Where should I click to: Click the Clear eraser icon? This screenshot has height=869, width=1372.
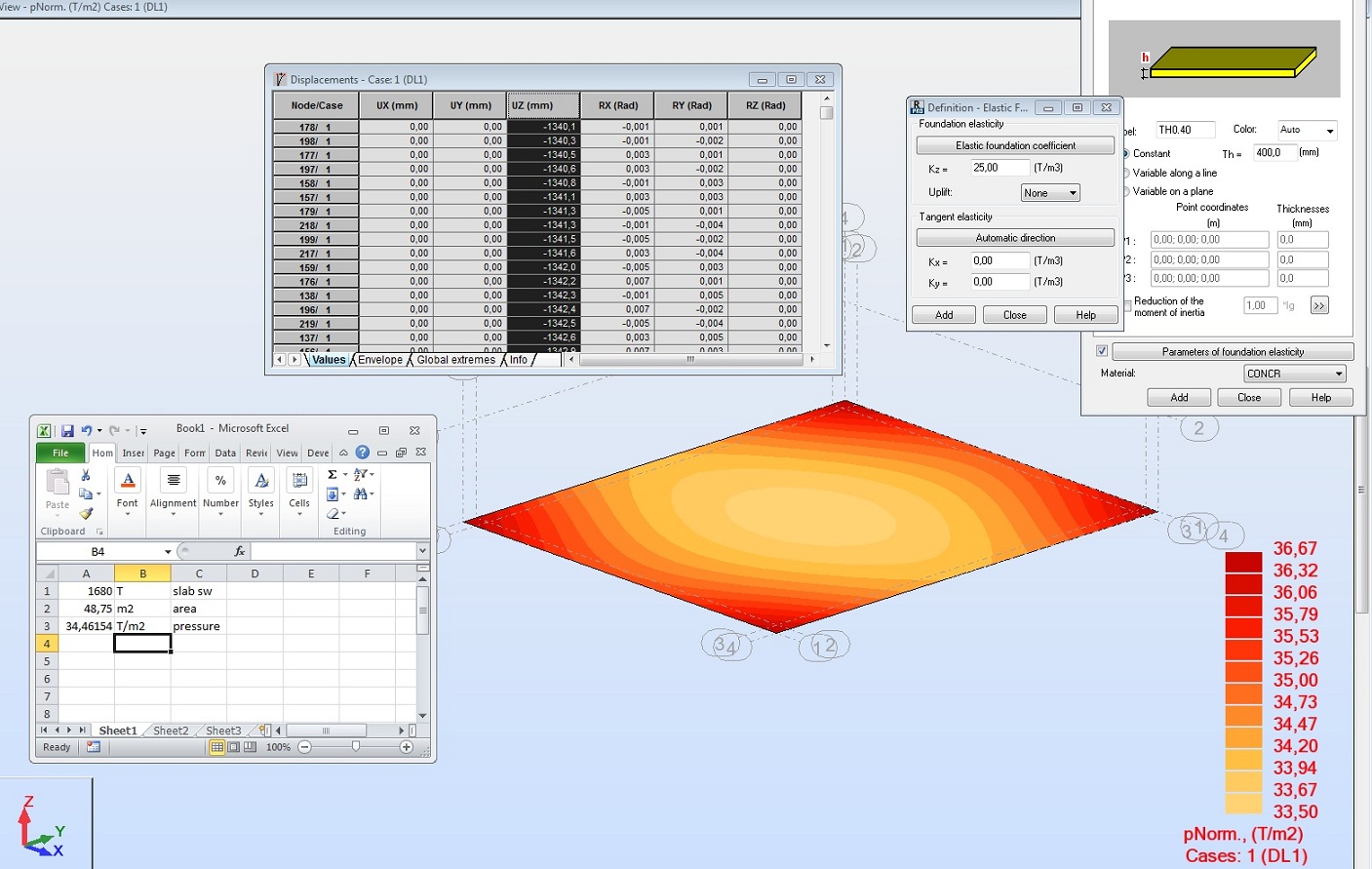(333, 513)
